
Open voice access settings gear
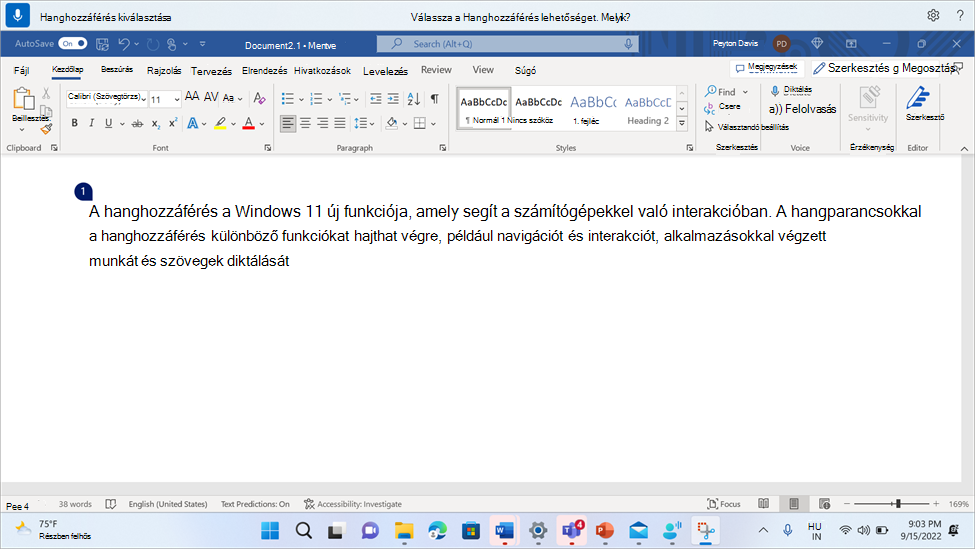coord(933,16)
